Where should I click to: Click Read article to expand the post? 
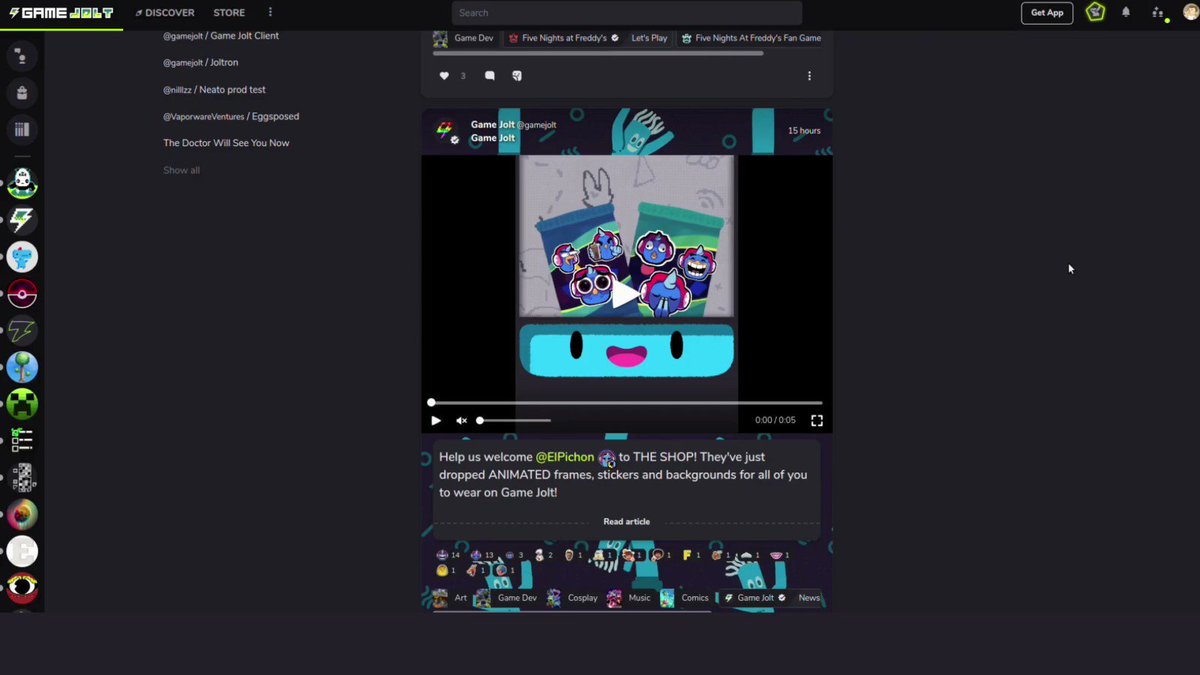coord(626,522)
